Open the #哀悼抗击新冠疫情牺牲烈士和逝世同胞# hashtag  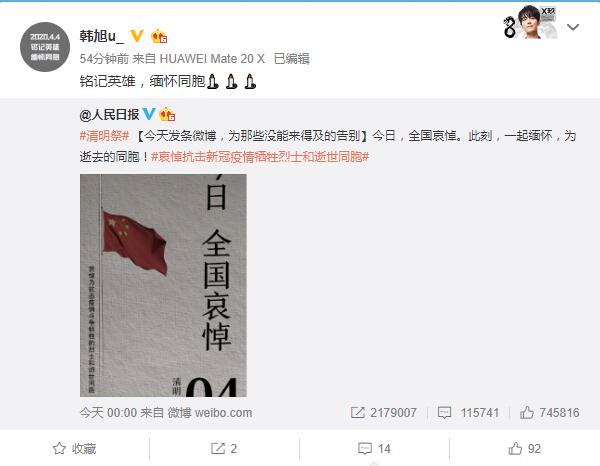tap(260, 156)
